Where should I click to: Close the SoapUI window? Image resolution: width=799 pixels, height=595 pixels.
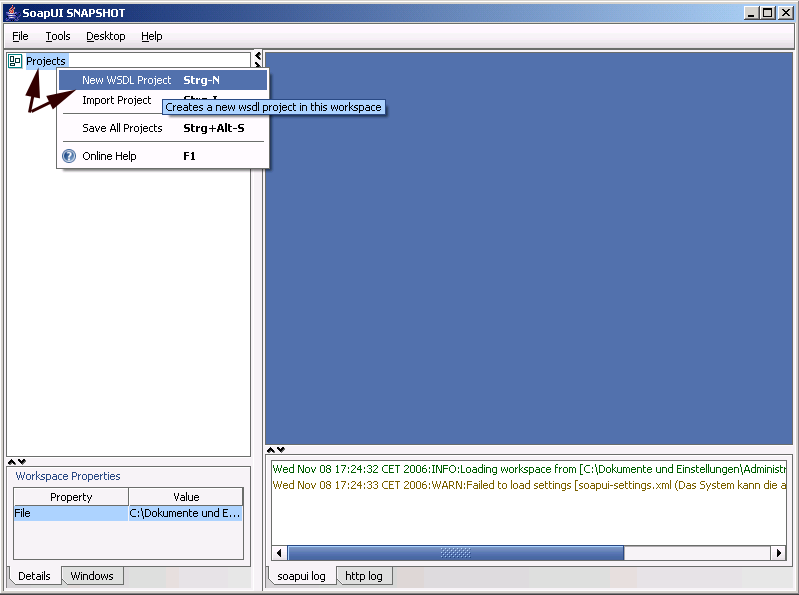tap(785, 13)
